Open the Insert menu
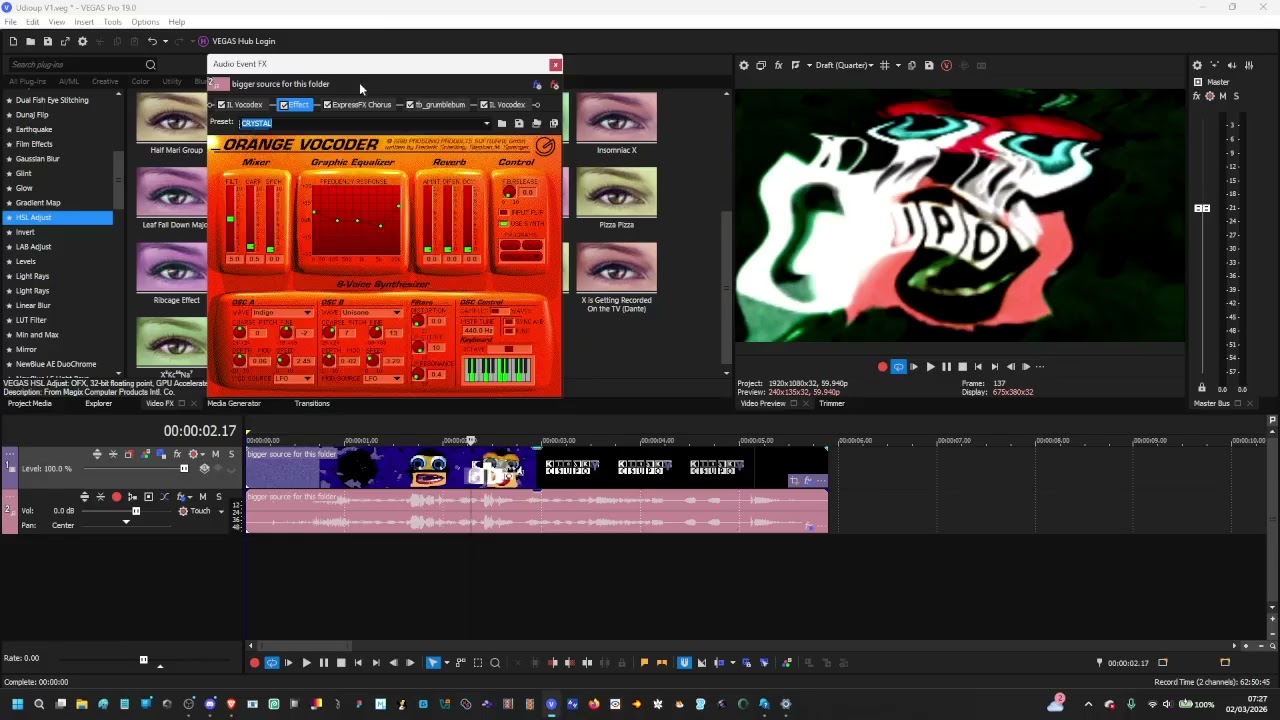 (x=84, y=22)
